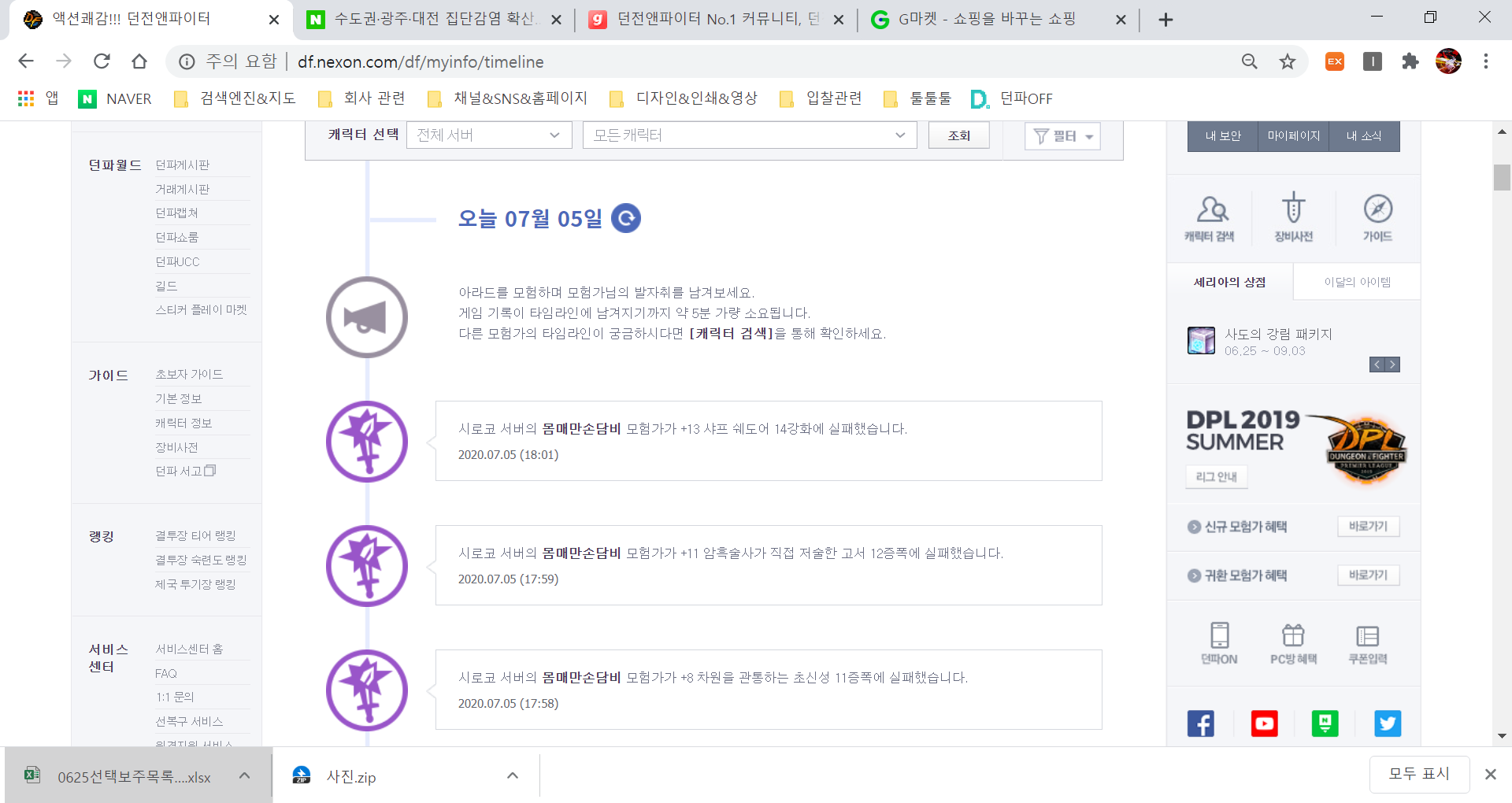Screen dimensions: 1512x803
Task: Open the zoom magnifier icon in address bar
Action: pos(1250,61)
